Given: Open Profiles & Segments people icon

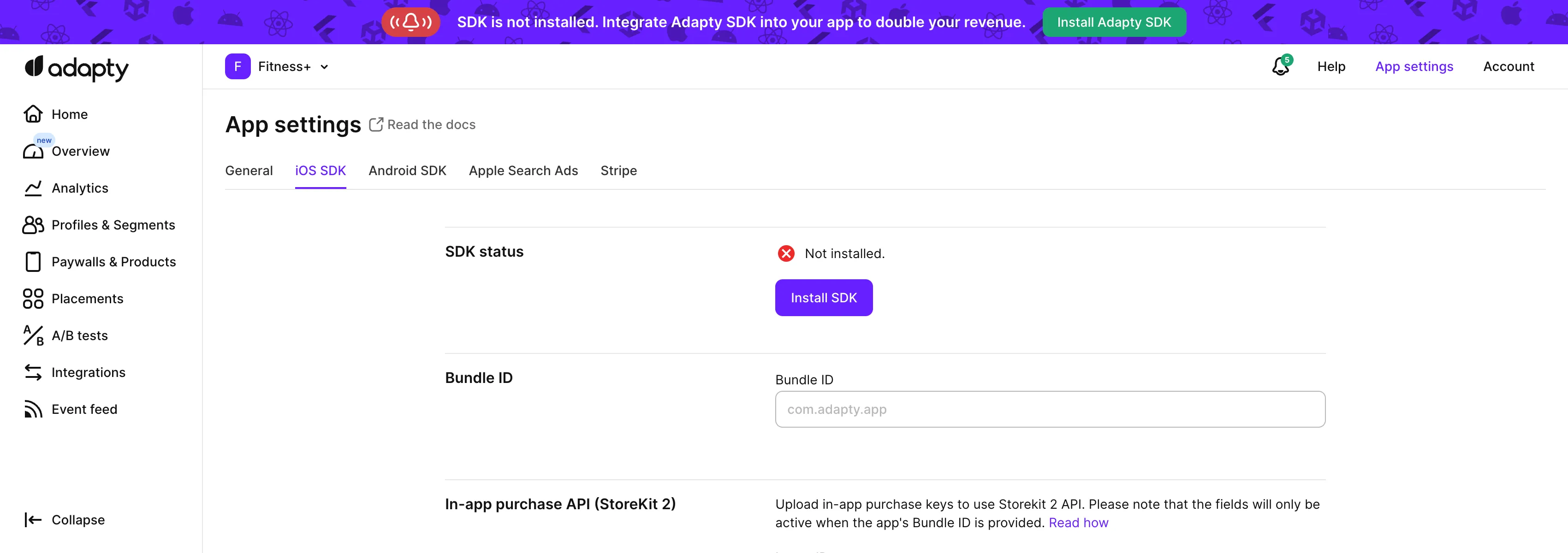Looking at the screenshot, I should click(x=33, y=225).
